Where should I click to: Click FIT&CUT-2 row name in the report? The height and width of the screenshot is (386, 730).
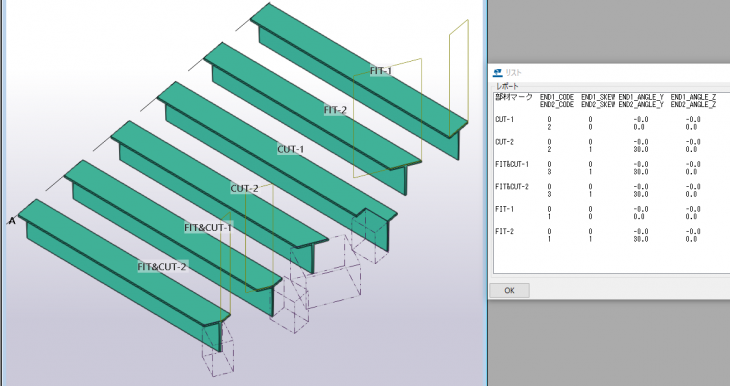(512, 187)
